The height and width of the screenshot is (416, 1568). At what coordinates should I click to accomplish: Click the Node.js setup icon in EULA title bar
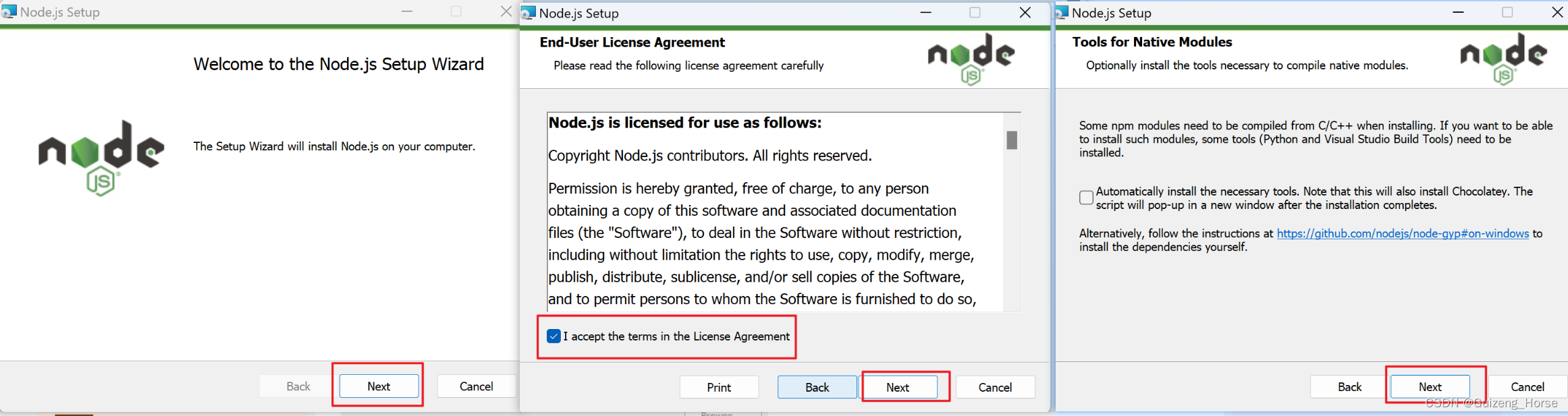click(x=529, y=13)
